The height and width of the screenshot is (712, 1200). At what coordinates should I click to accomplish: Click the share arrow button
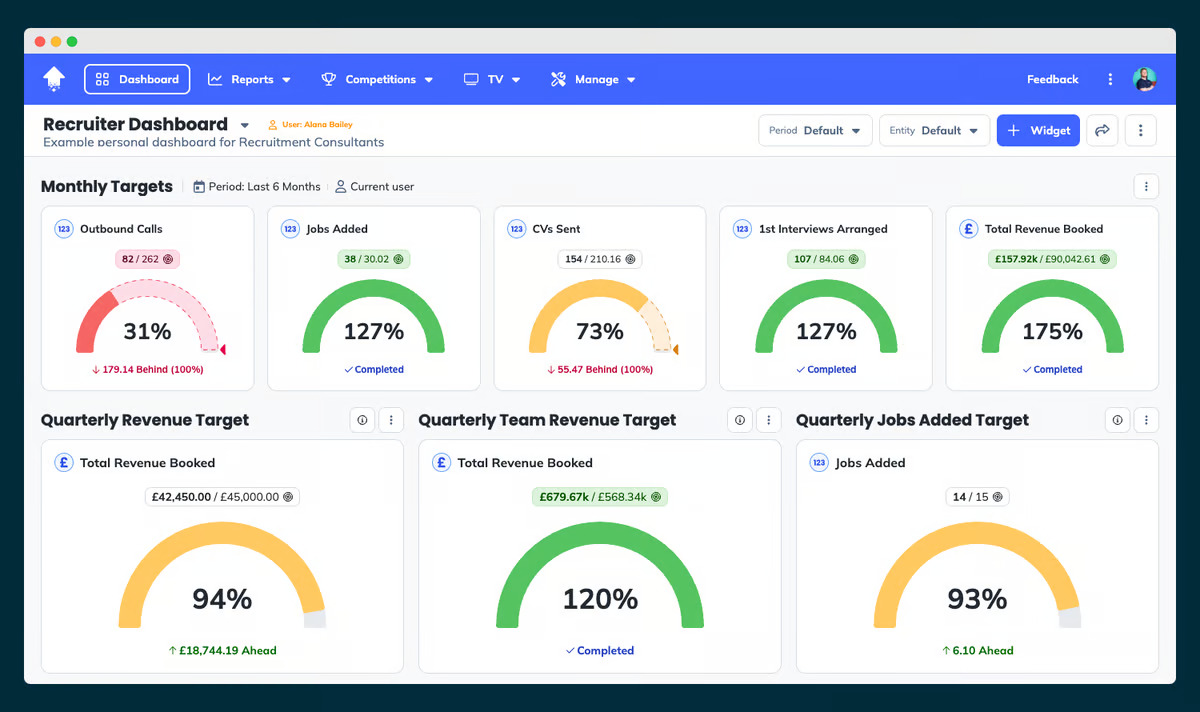tap(1102, 130)
